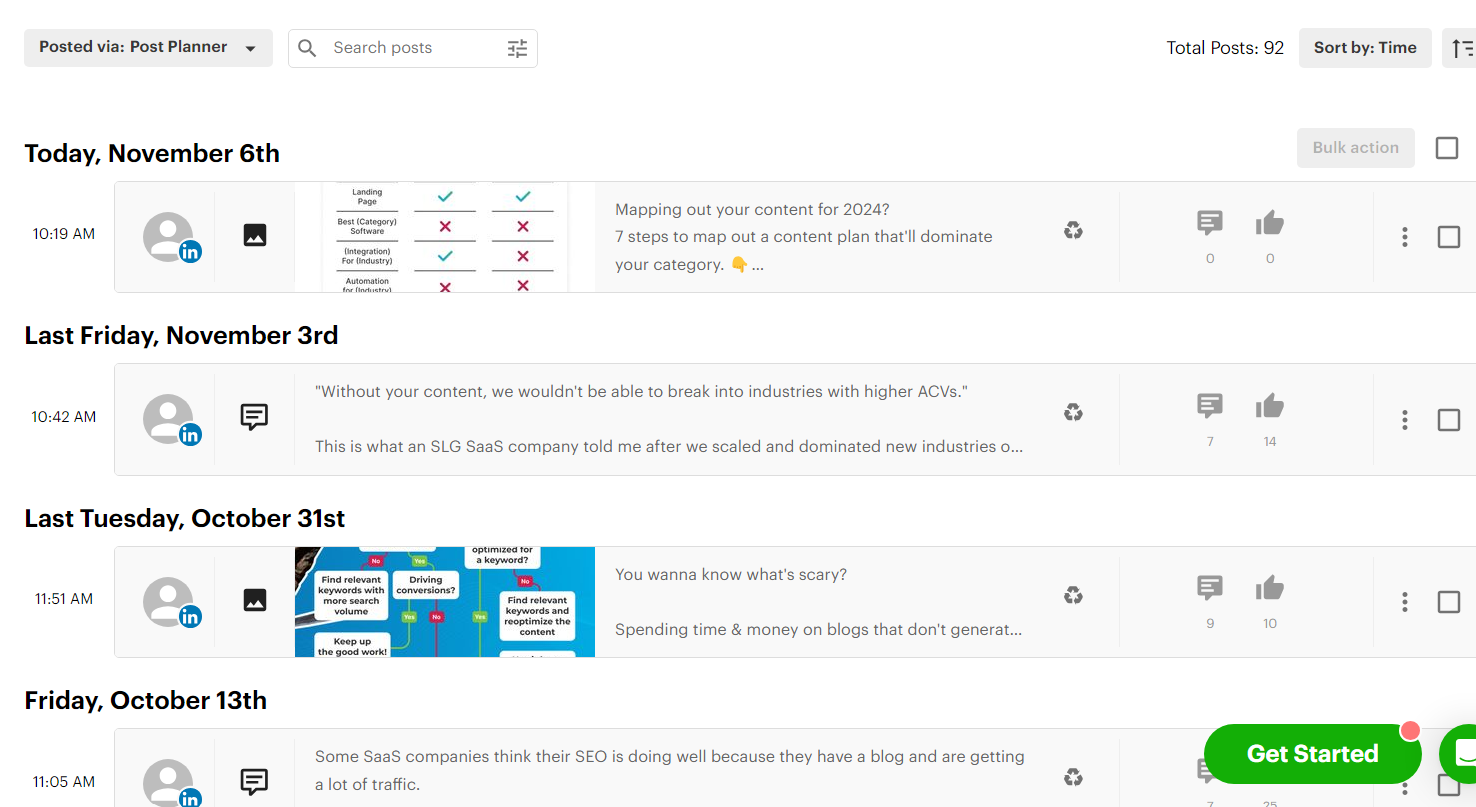Screen dimensions: 1476x807
Task: Open Sort by: Time menu
Action: click(1365, 48)
